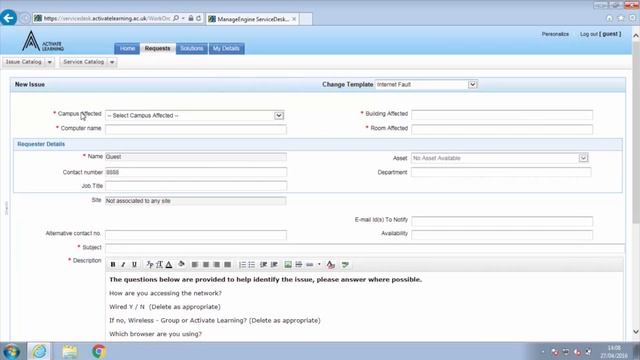Open Internet Explorer from taskbar
640x360 pixels.
point(40,351)
